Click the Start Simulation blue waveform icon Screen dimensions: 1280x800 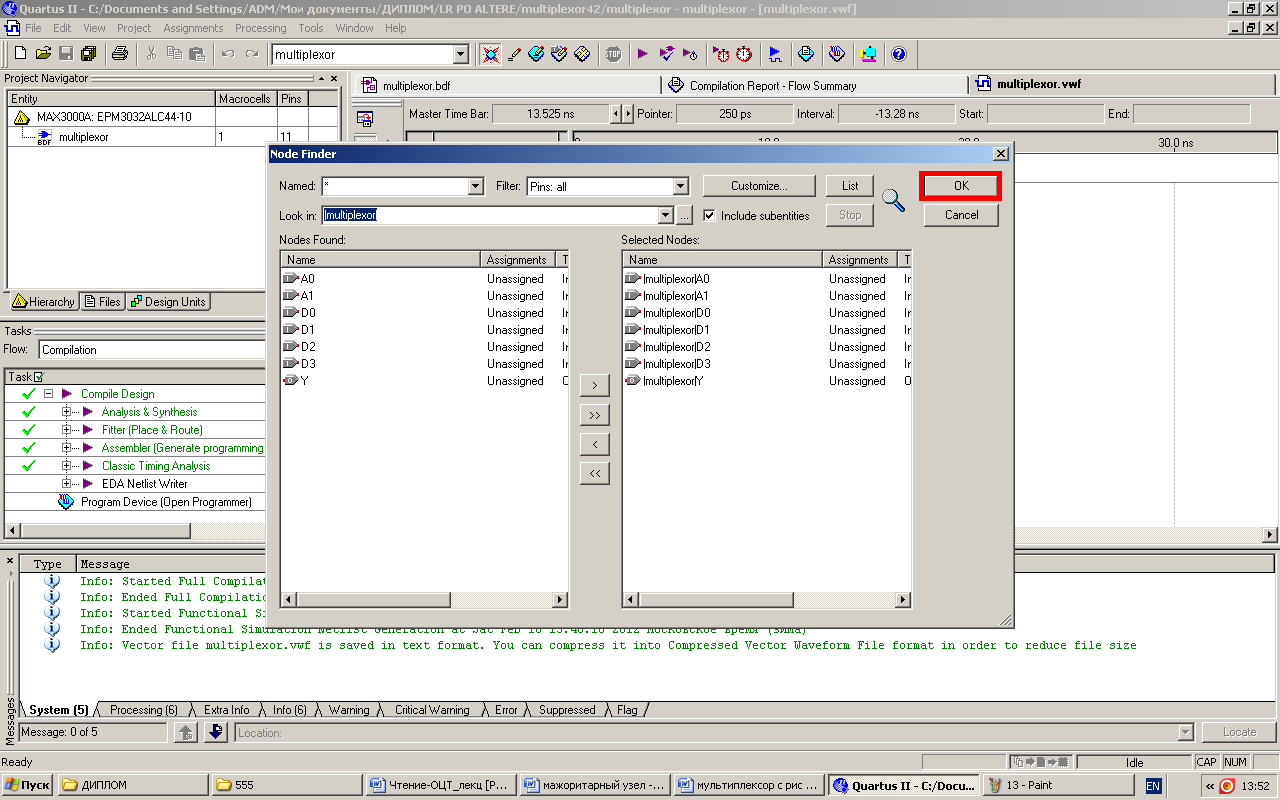[x=775, y=54]
